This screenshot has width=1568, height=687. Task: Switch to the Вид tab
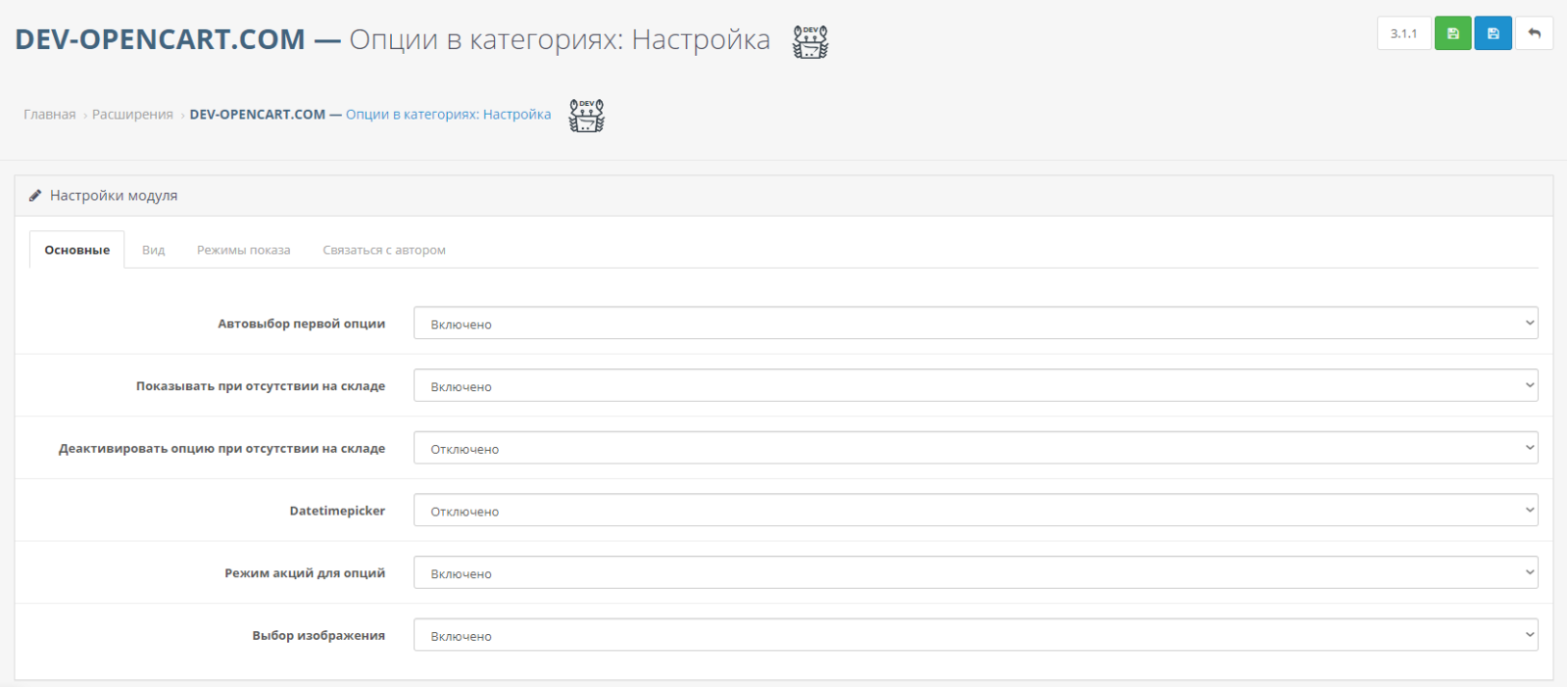tap(154, 250)
